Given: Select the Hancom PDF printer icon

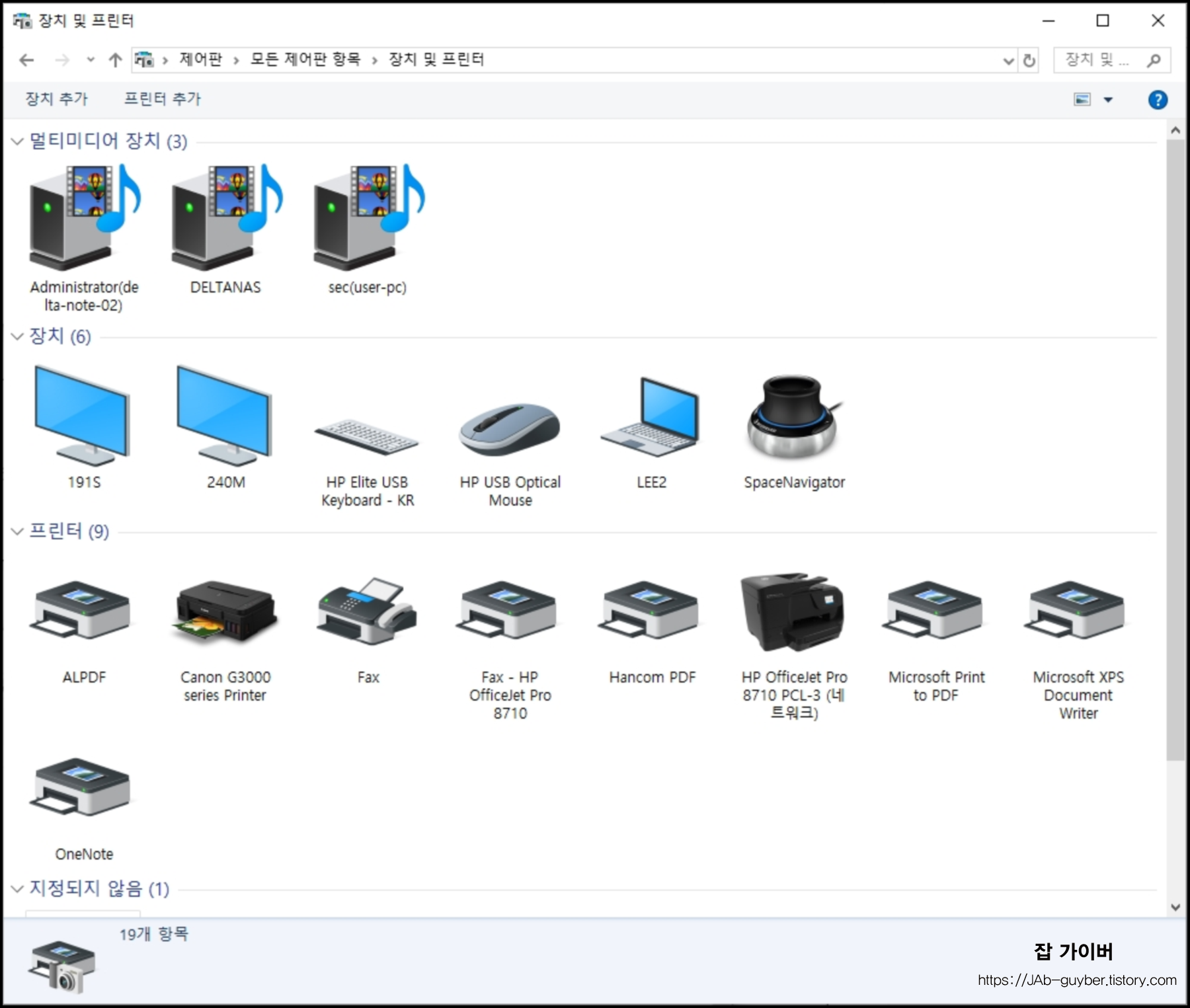Looking at the screenshot, I should (x=650, y=609).
